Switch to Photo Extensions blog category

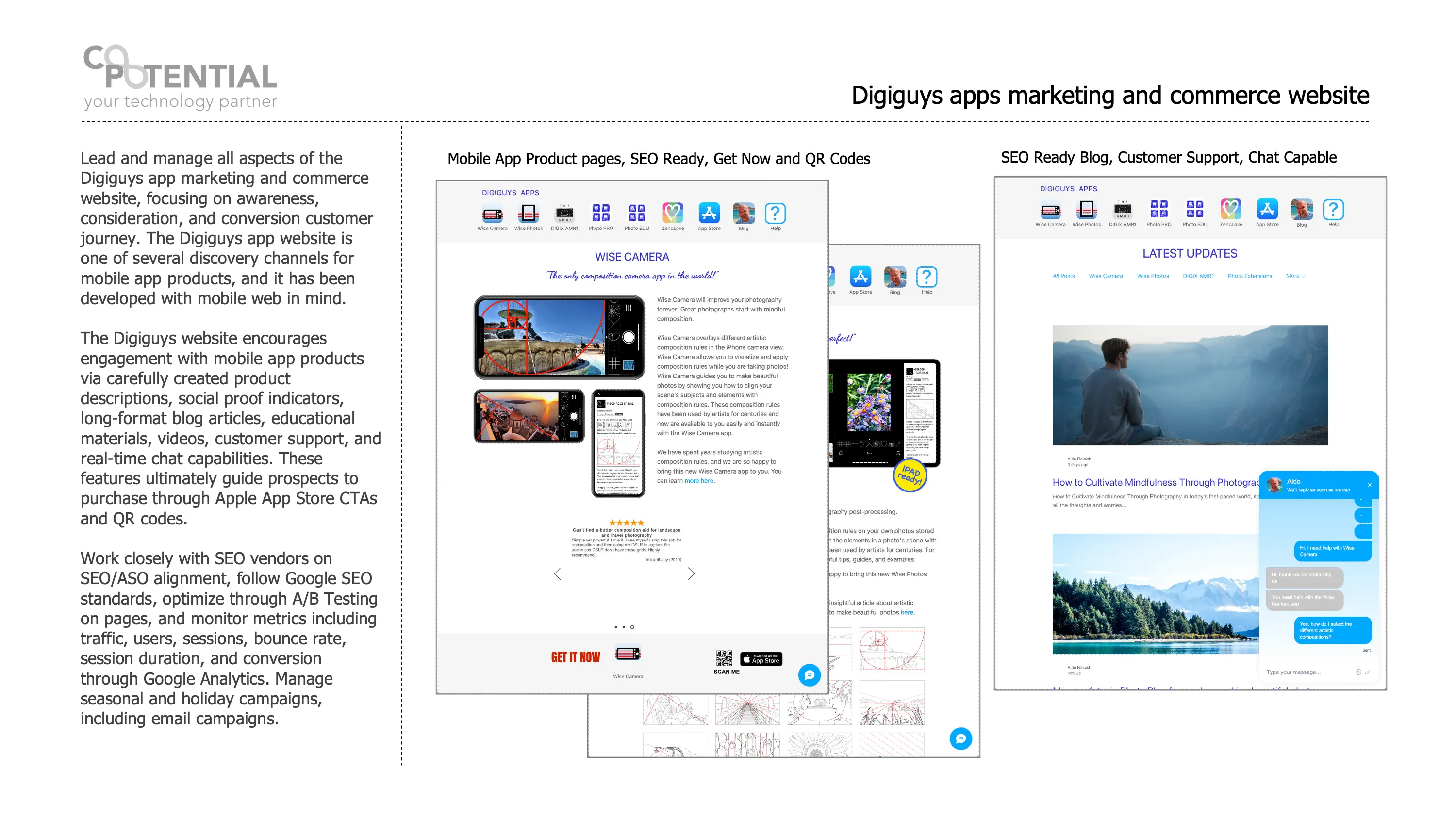click(1249, 276)
